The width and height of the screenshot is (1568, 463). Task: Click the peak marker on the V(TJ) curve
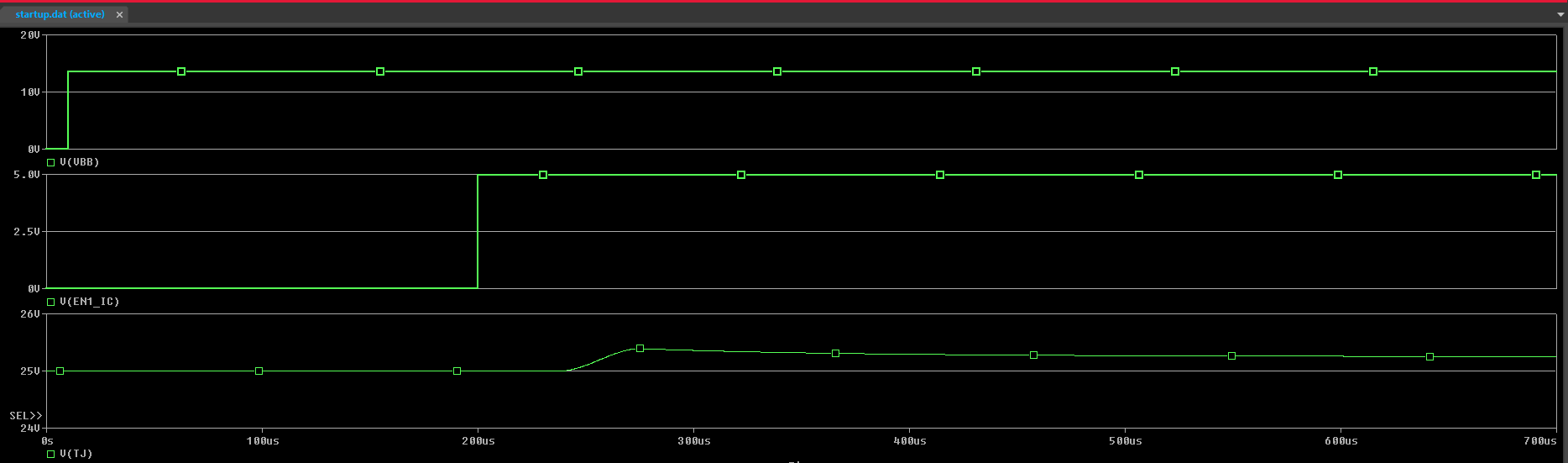coord(640,348)
